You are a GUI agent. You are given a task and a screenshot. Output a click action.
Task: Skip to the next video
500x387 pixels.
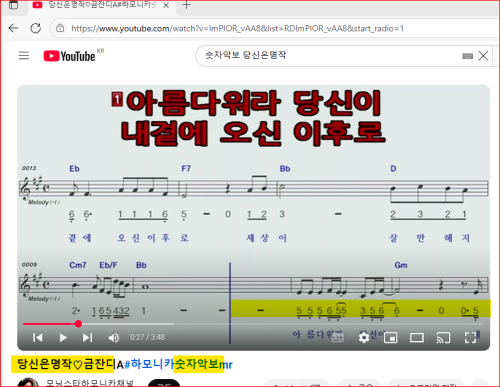(x=87, y=338)
